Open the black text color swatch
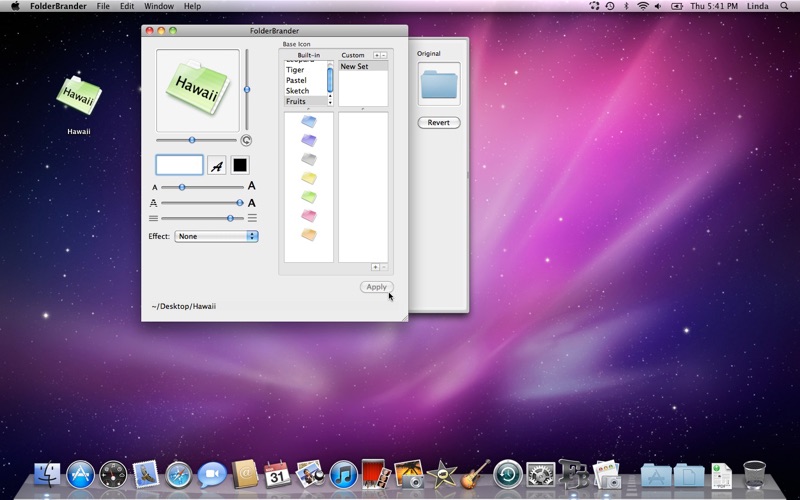Viewport: 800px width, 500px height. (x=240, y=166)
